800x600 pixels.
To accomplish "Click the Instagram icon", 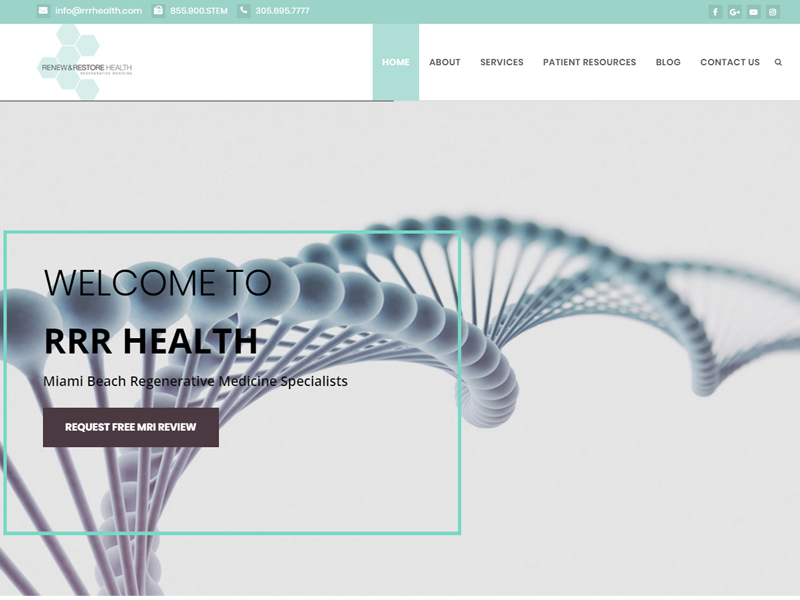I will click(772, 12).
